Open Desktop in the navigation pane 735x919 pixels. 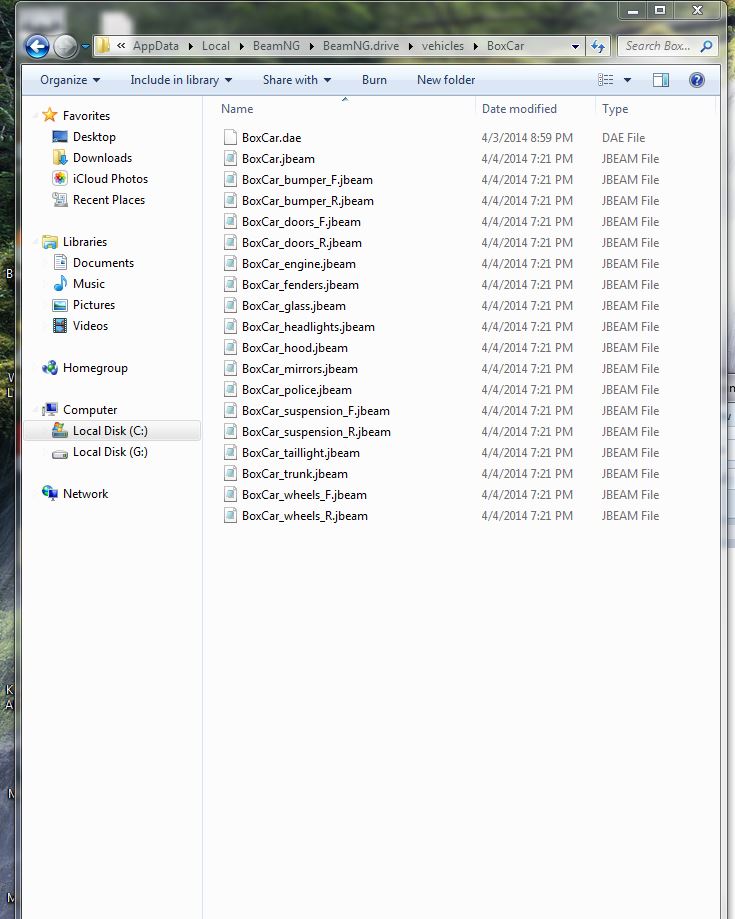coord(94,137)
